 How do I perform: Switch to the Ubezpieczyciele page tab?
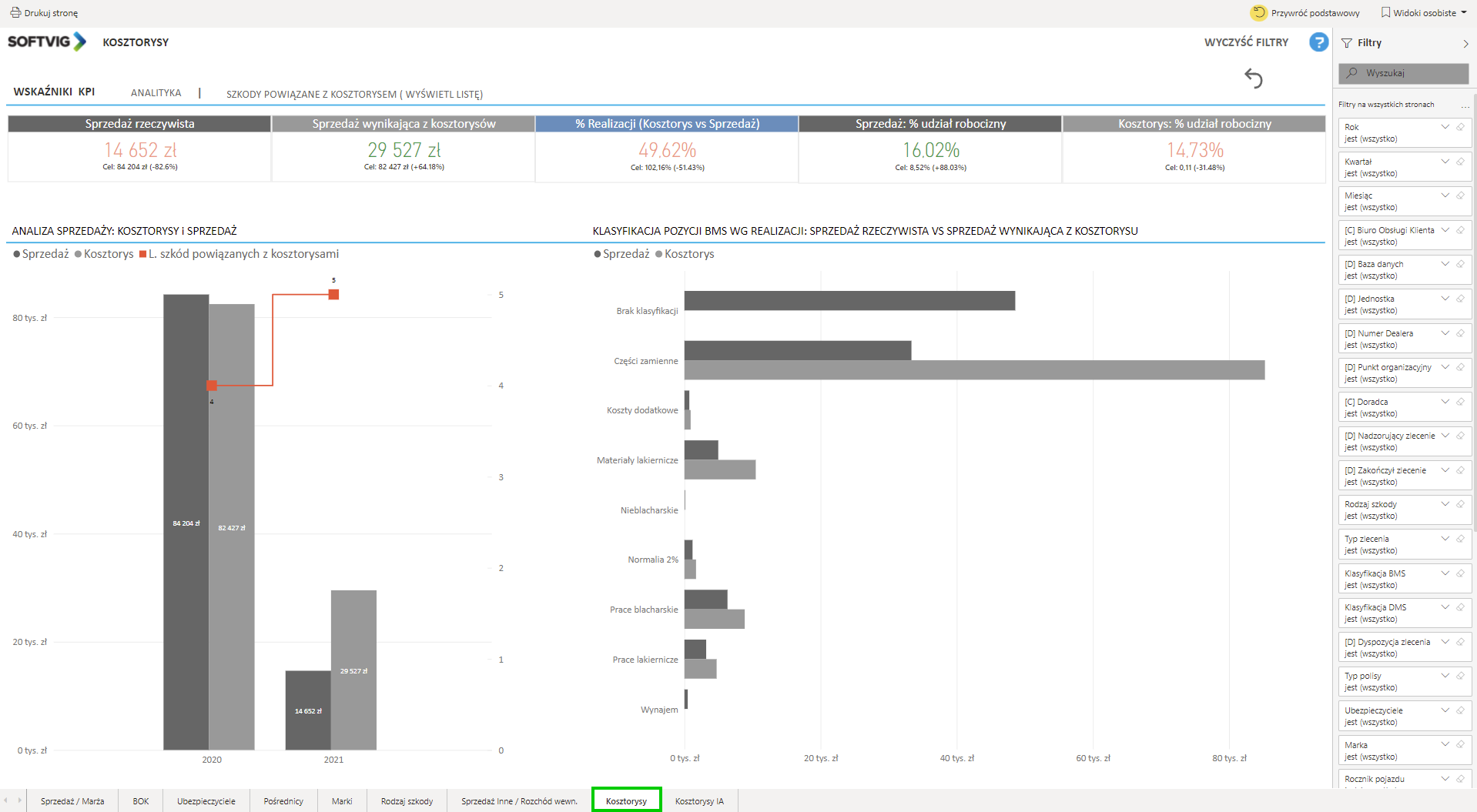pos(206,801)
